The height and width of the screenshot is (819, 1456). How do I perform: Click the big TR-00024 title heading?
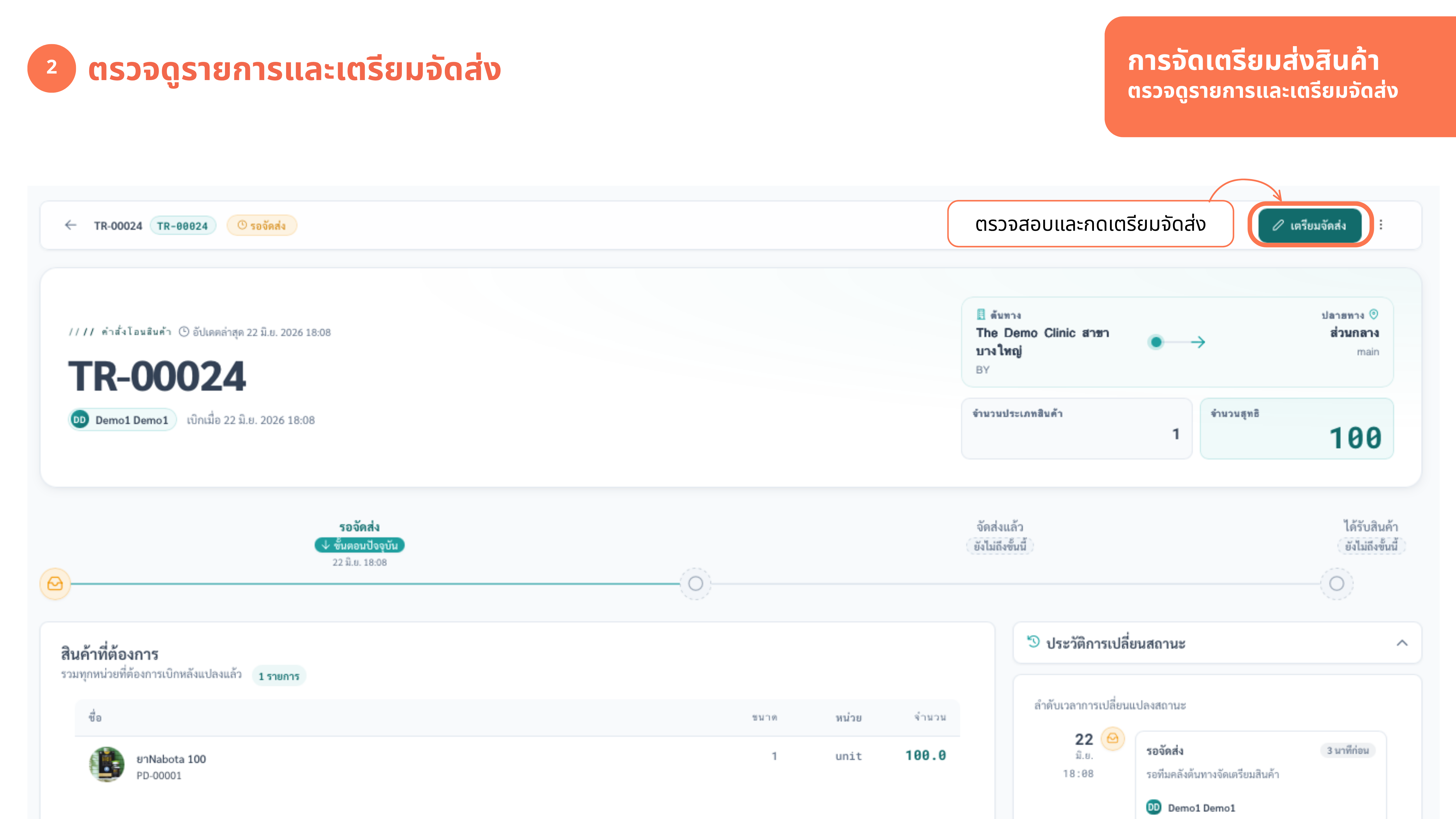[x=157, y=376]
